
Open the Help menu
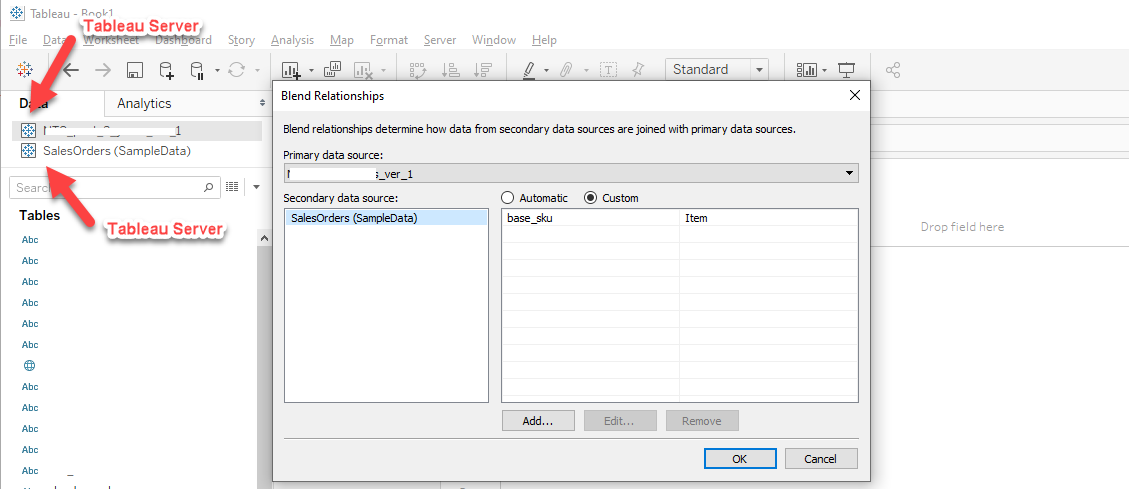pyautogui.click(x=544, y=40)
